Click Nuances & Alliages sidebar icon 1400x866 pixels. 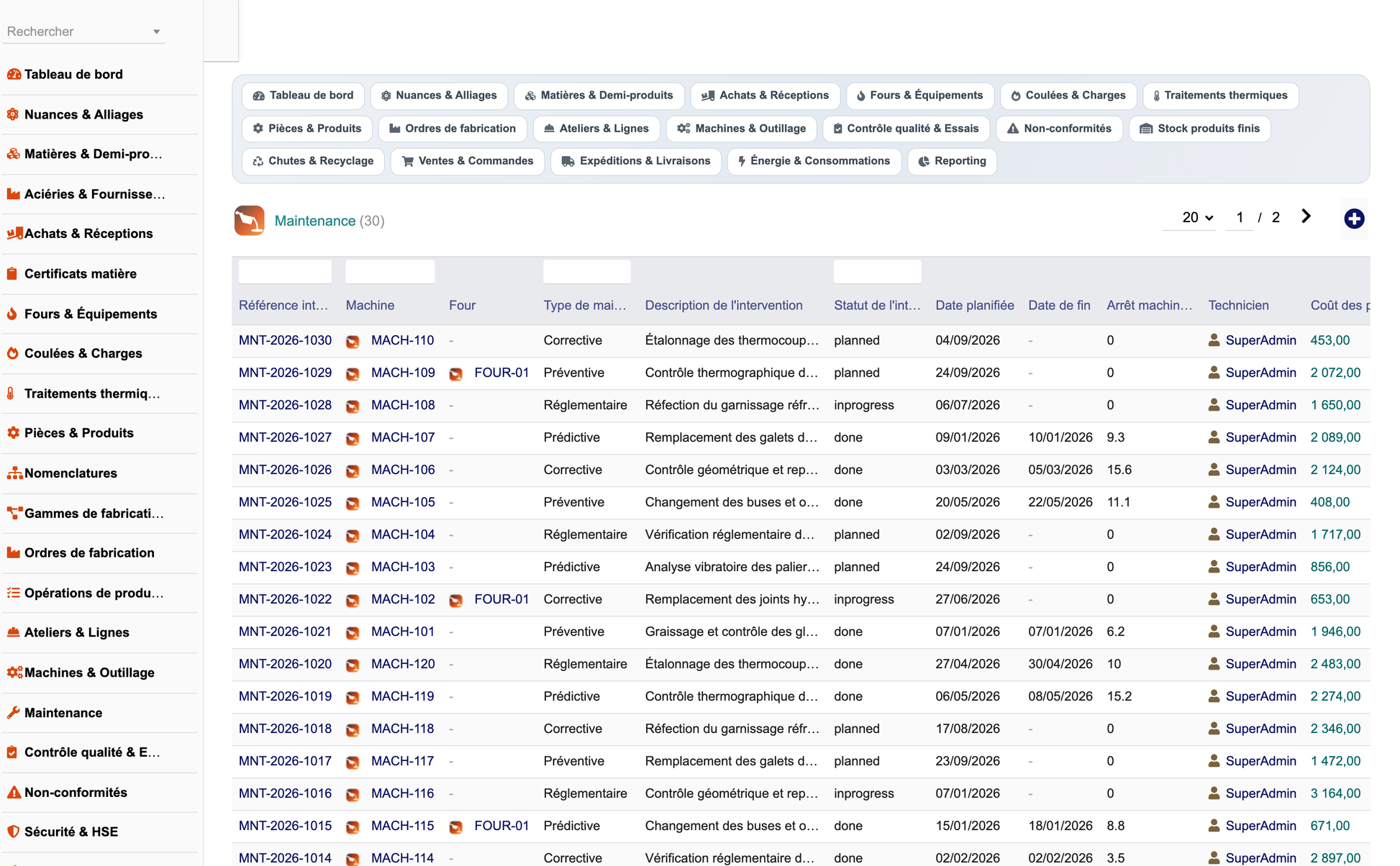pyautogui.click(x=13, y=114)
